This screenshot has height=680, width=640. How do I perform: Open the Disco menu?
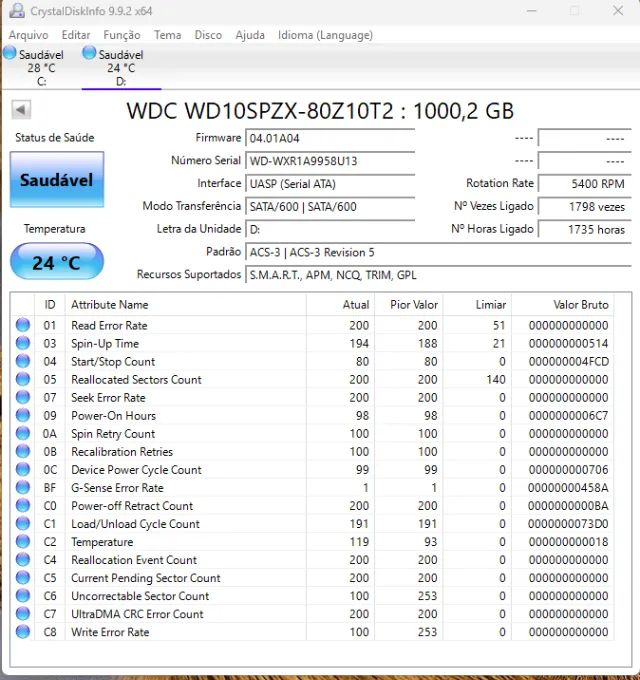pyautogui.click(x=208, y=35)
